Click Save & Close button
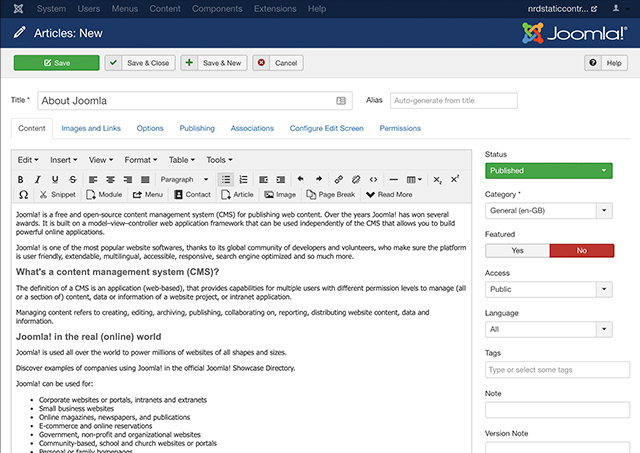The image size is (640, 453). pos(140,63)
